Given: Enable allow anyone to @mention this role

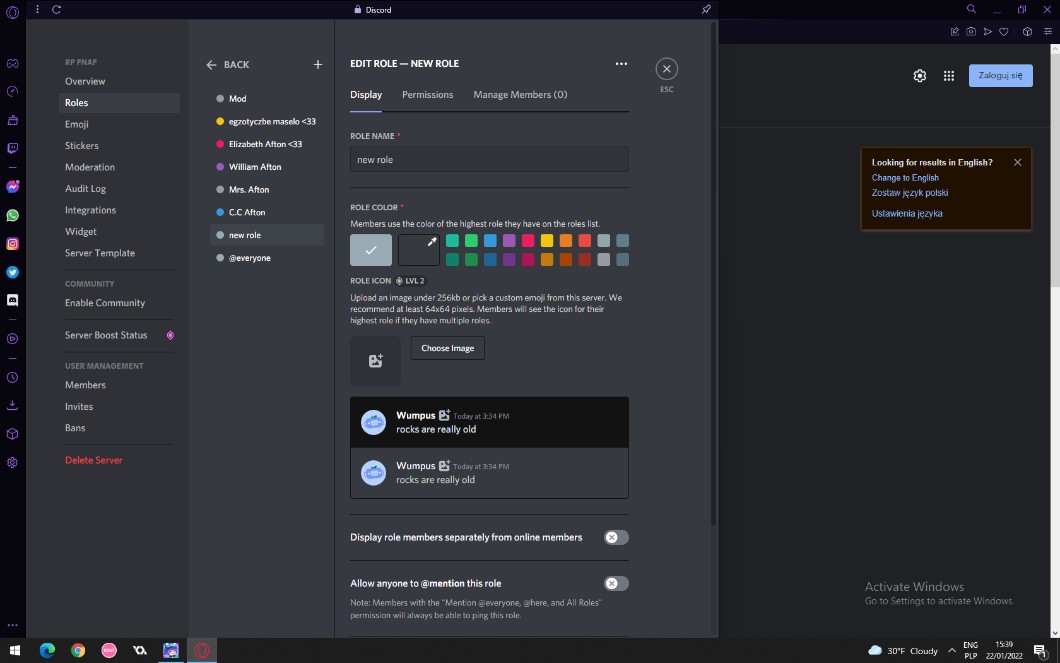Looking at the screenshot, I should click(x=616, y=583).
